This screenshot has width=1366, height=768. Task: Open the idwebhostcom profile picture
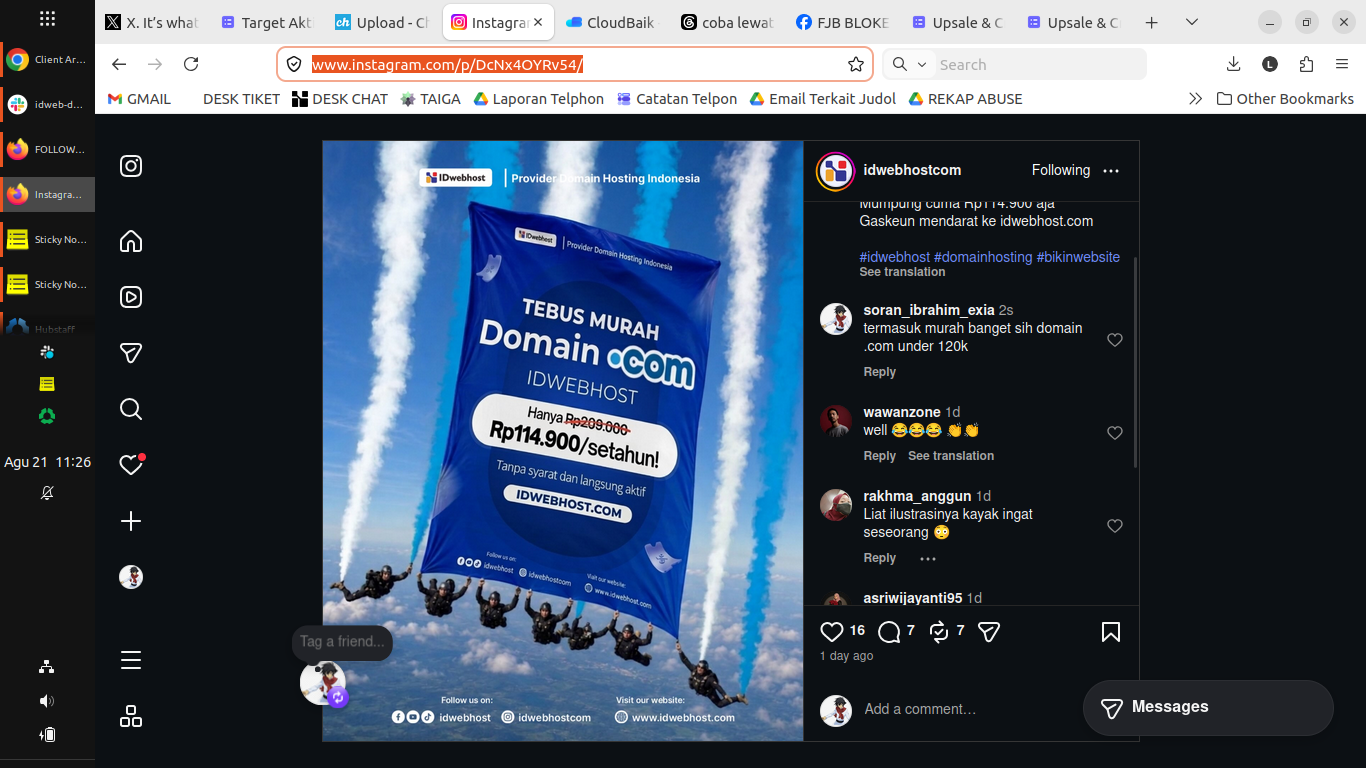[x=835, y=171]
